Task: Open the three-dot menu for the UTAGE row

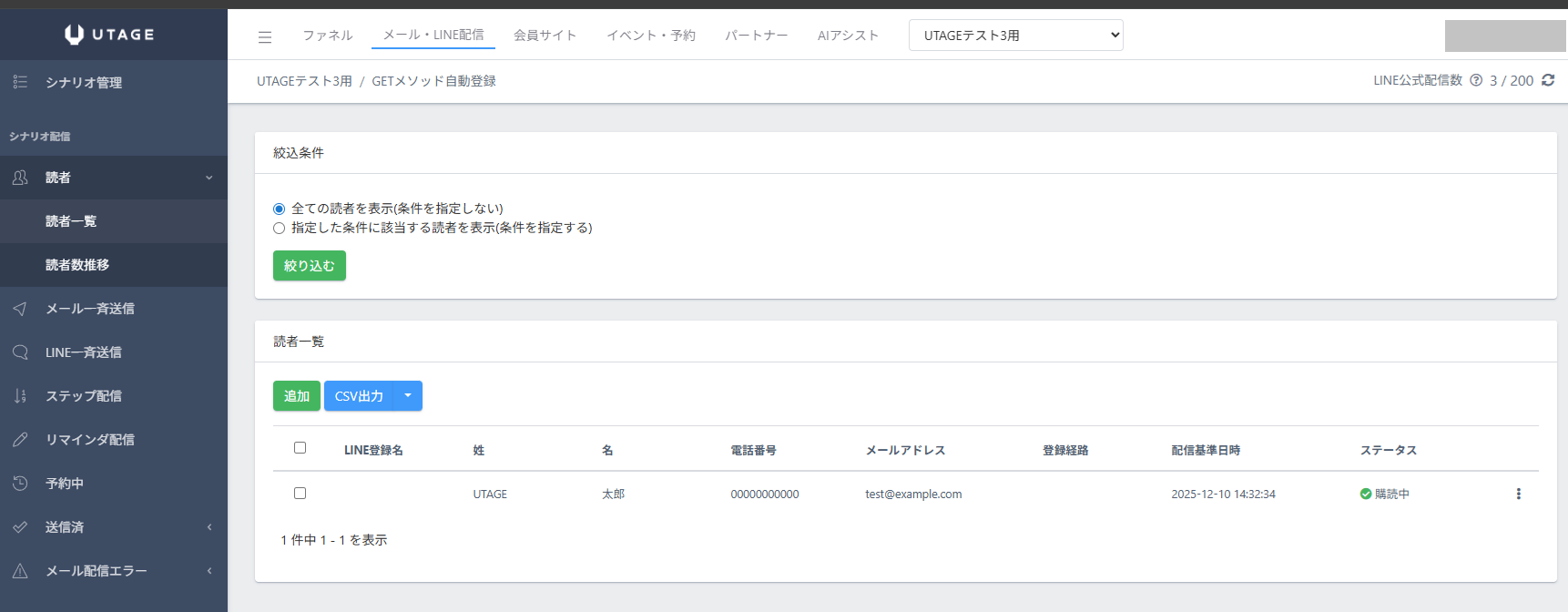Action: (x=1518, y=494)
